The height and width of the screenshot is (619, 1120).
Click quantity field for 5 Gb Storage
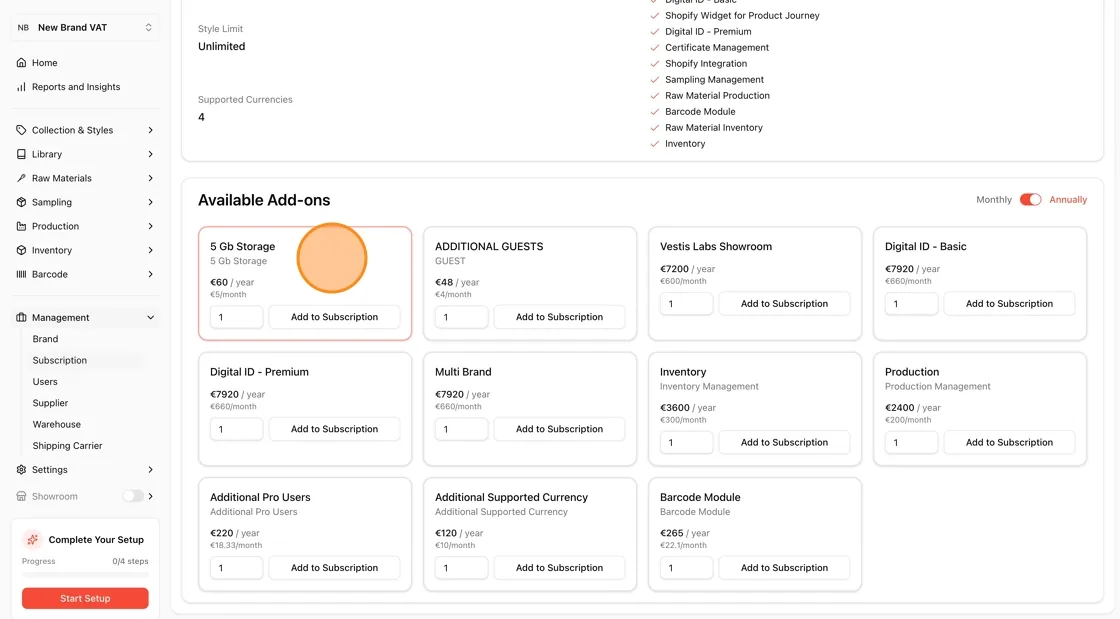236,317
